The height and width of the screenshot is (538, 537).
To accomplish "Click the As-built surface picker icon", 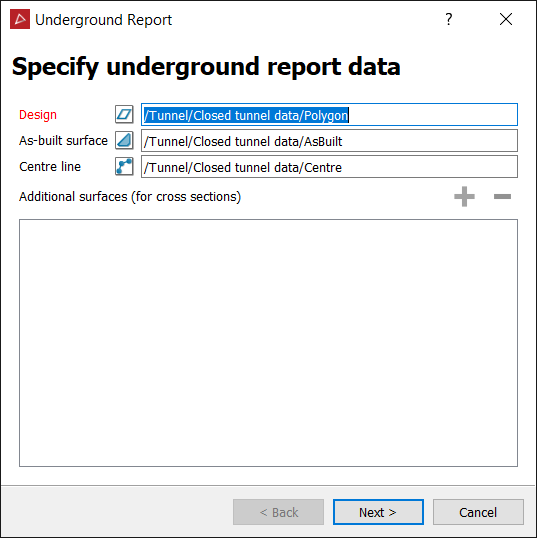I will click(x=124, y=140).
